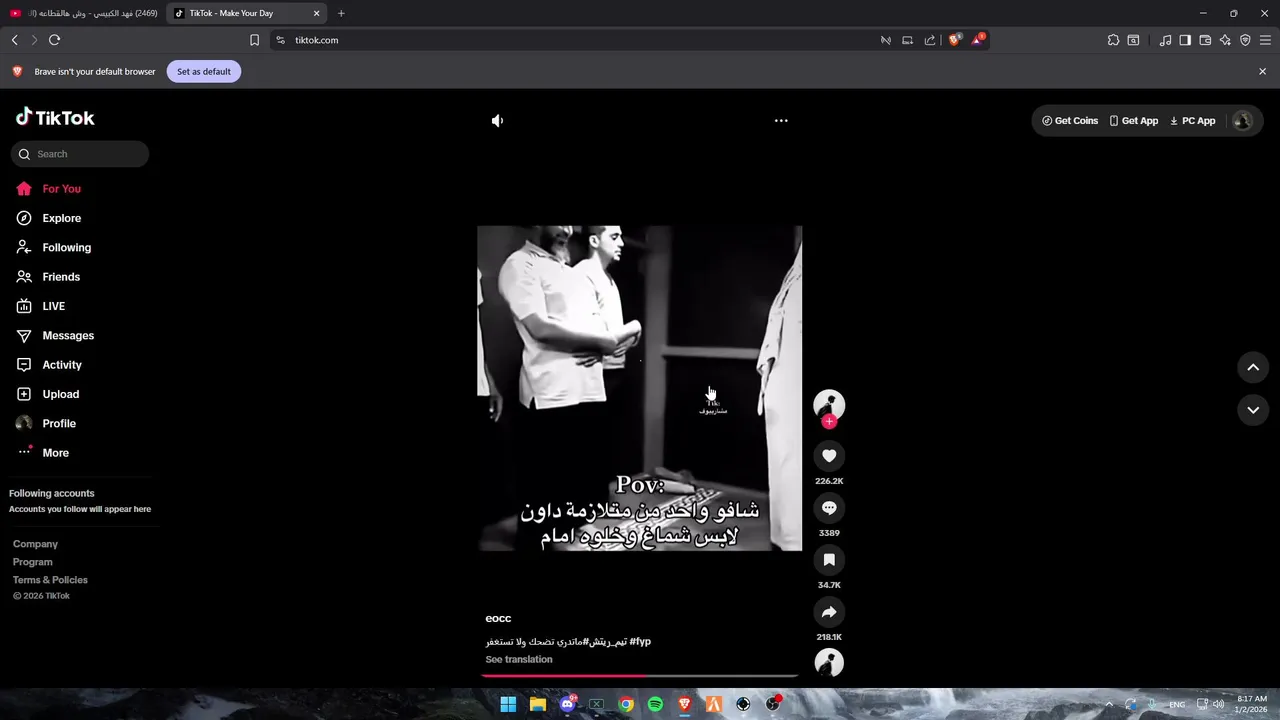Click the #fyp hashtag

(640, 641)
